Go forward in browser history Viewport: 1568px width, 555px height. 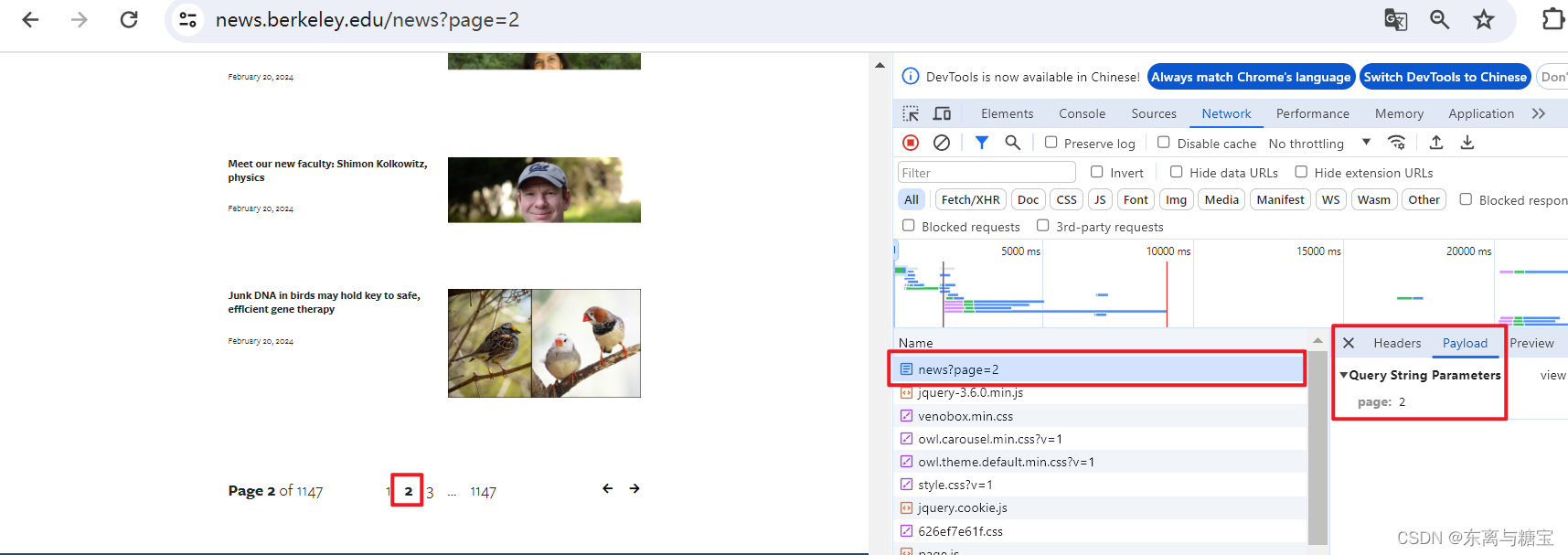tap(80, 19)
